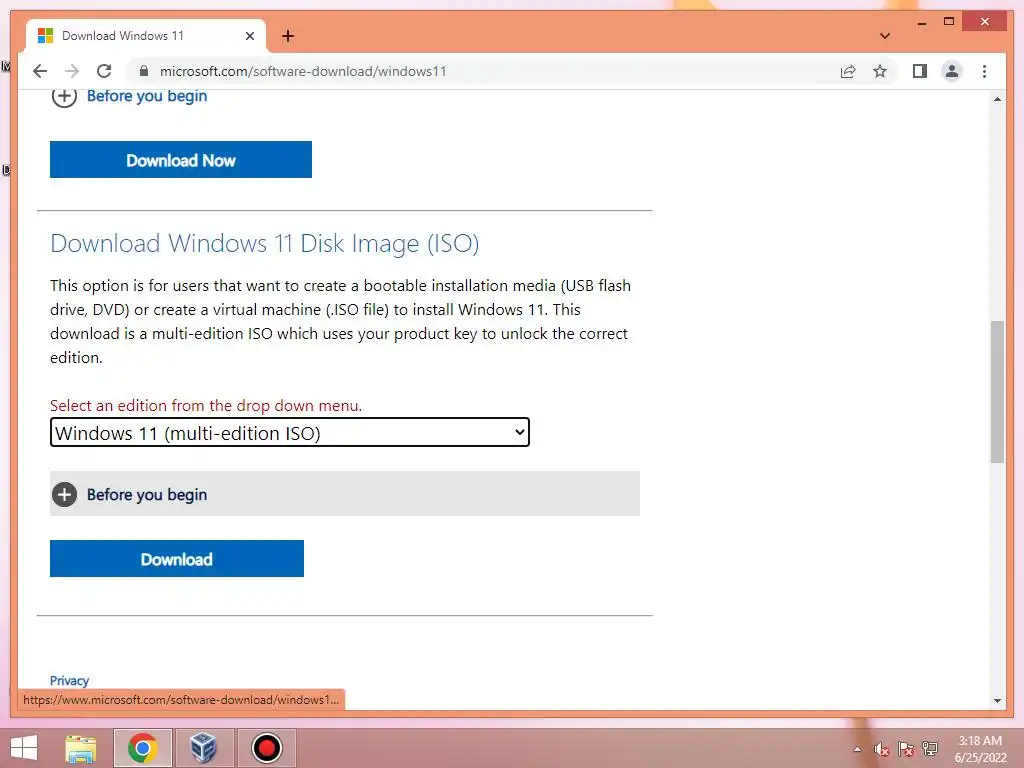Open the Privacy link
This screenshot has width=1024, height=768.
click(69, 680)
